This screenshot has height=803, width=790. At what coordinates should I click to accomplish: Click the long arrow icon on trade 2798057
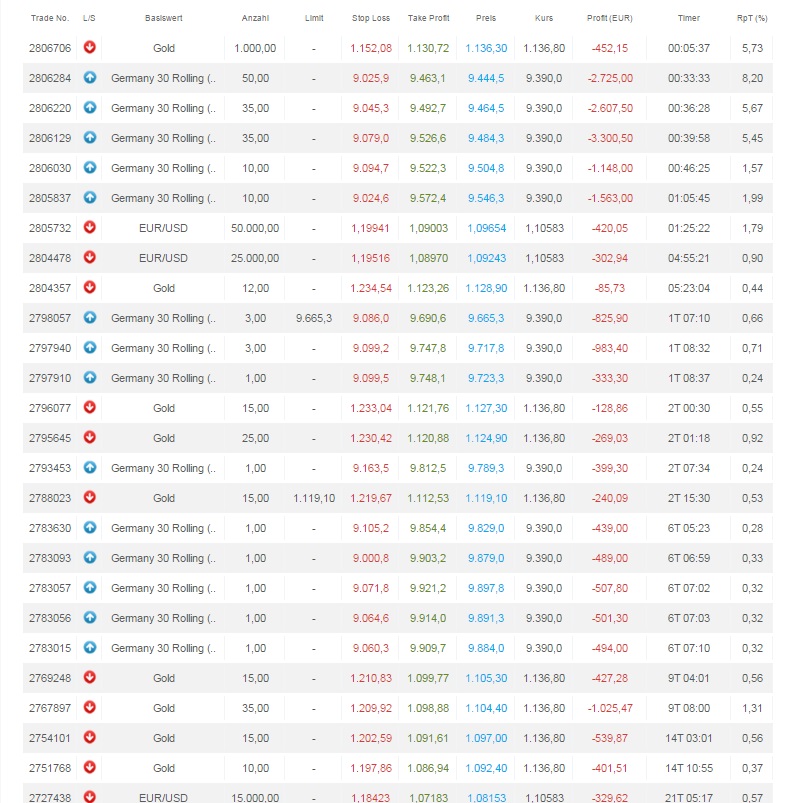[x=89, y=317]
